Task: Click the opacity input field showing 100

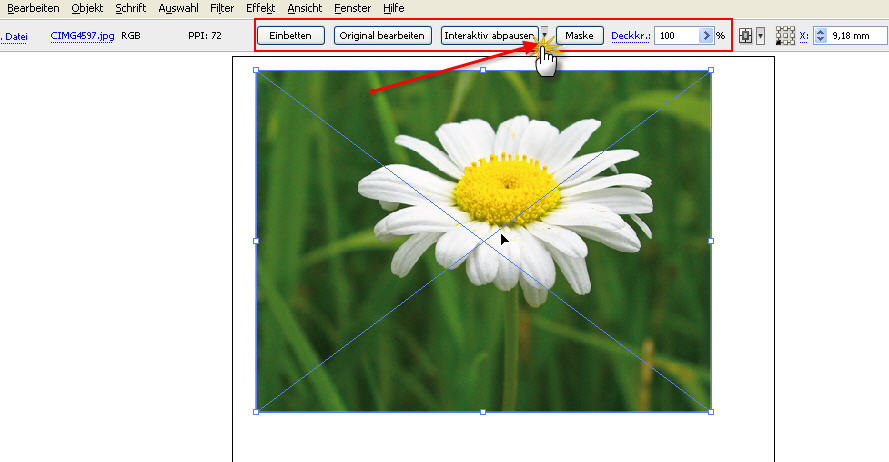Action: coord(676,36)
